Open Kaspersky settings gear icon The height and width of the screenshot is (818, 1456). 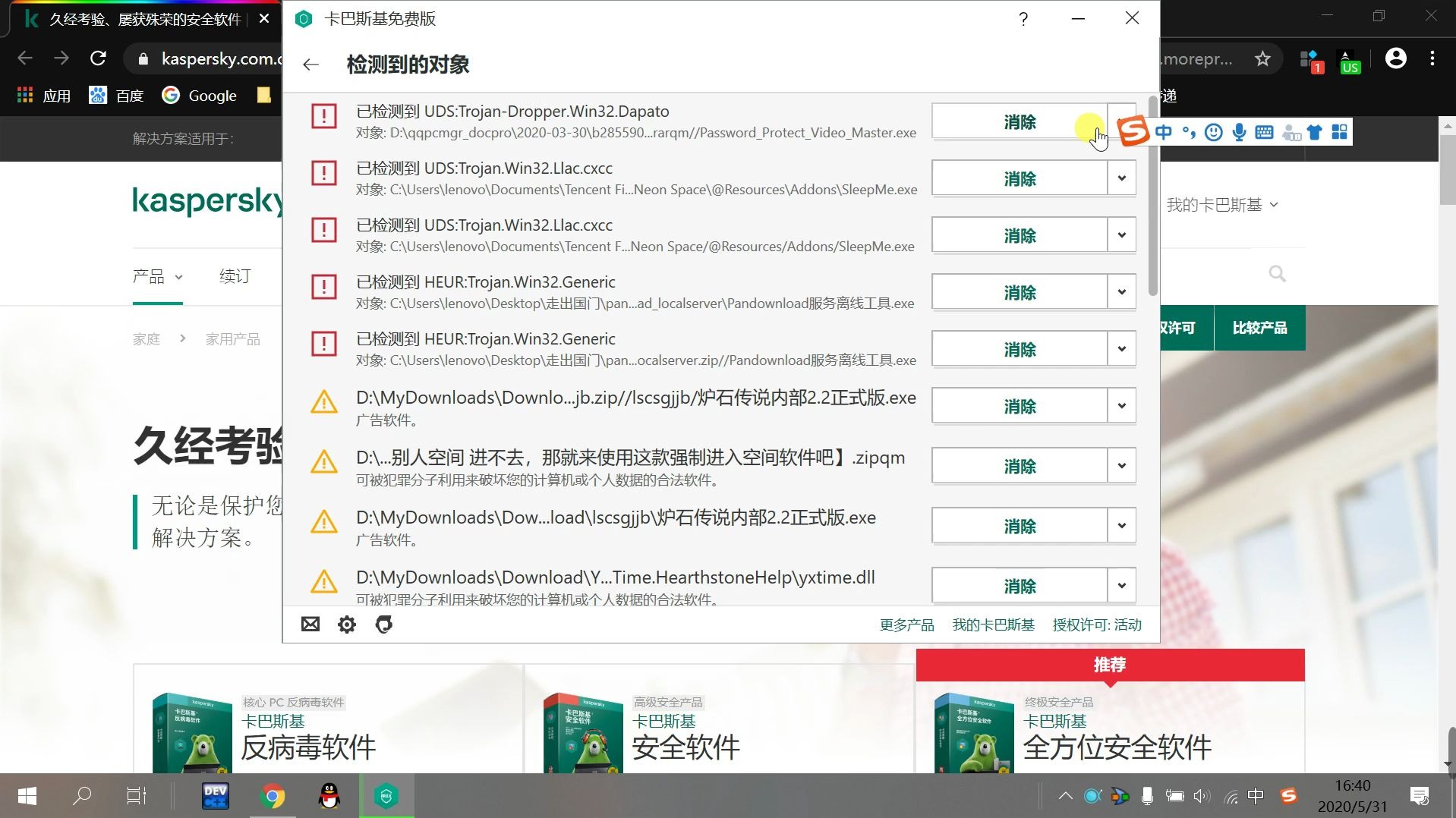347,625
